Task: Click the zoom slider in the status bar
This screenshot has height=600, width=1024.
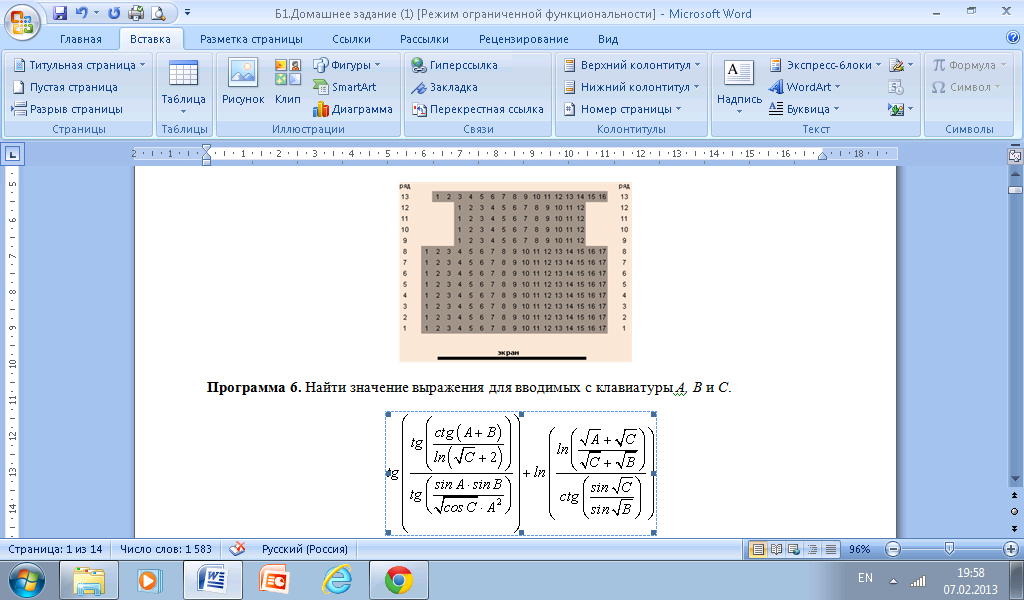Action: (949, 549)
